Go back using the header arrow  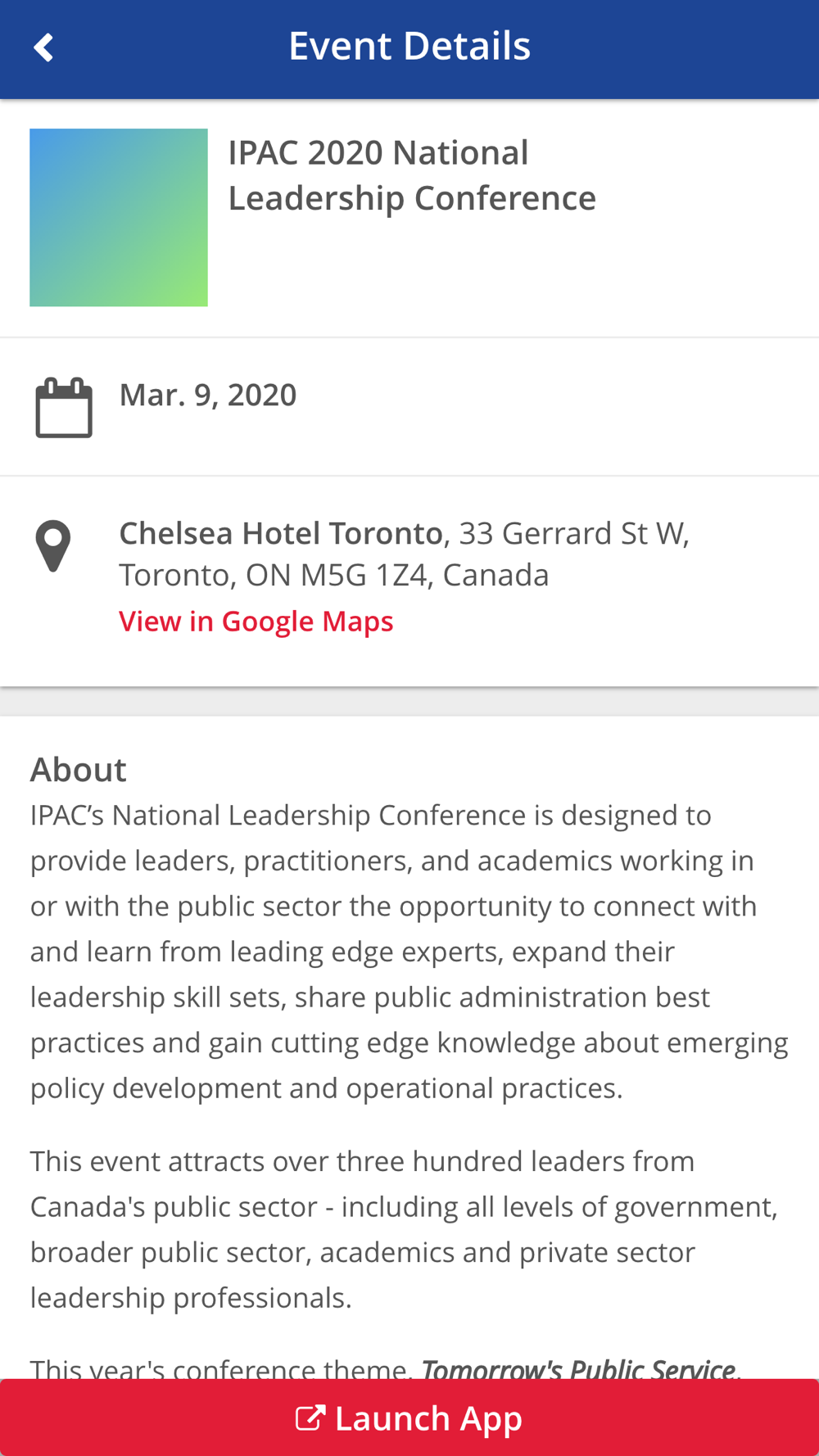[x=43, y=47]
